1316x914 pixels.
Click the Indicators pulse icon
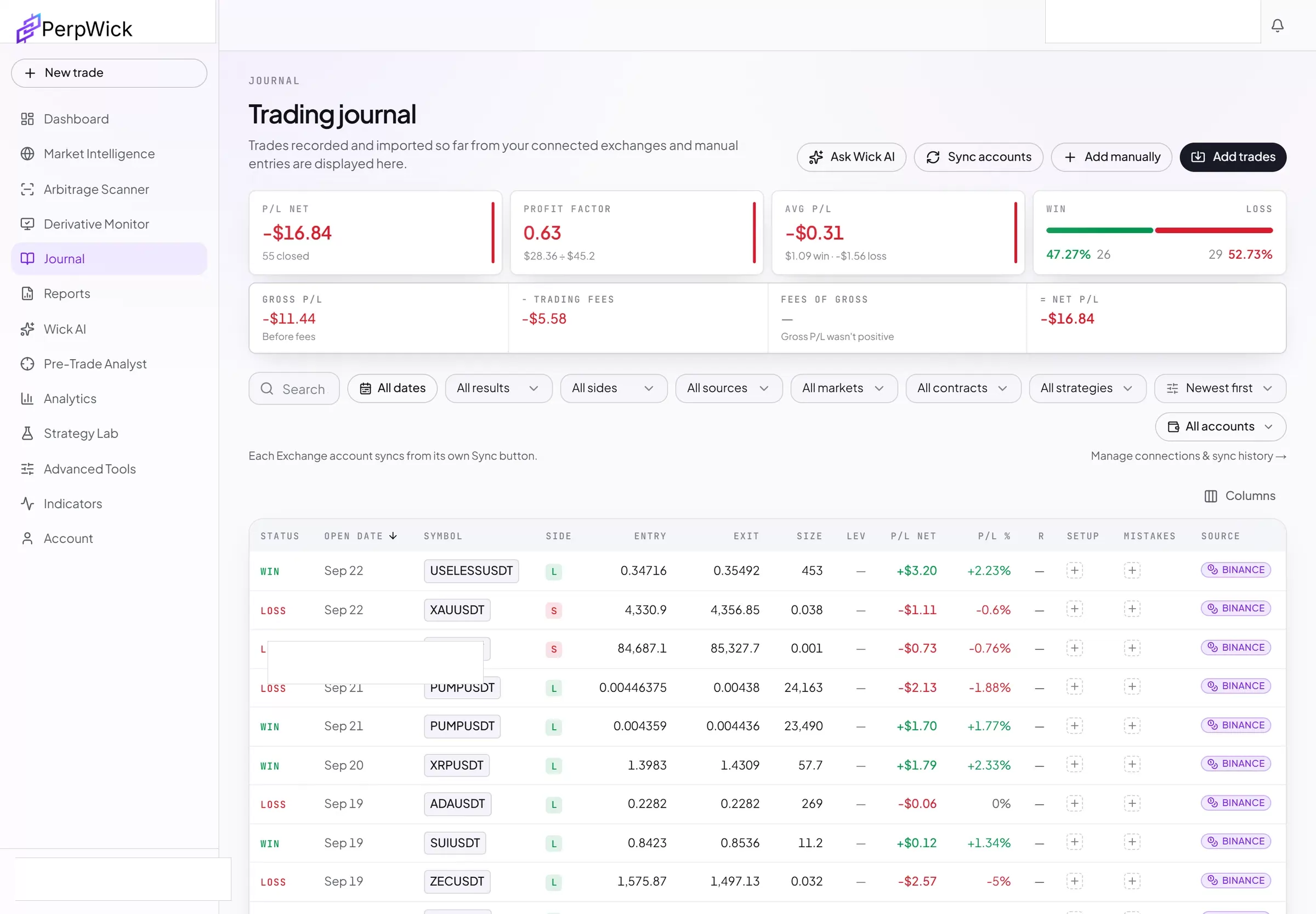[x=27, y=503]
